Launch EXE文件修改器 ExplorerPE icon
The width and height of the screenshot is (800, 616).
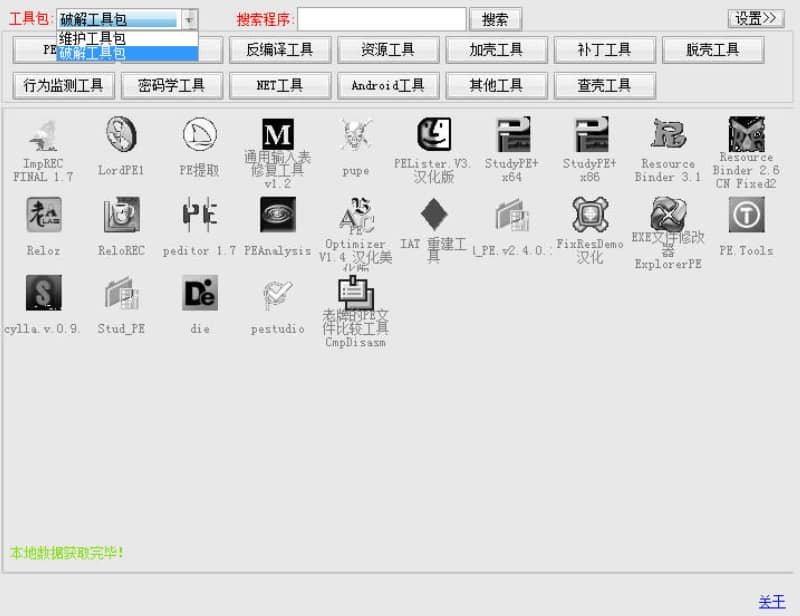click(x=668, y=214)
